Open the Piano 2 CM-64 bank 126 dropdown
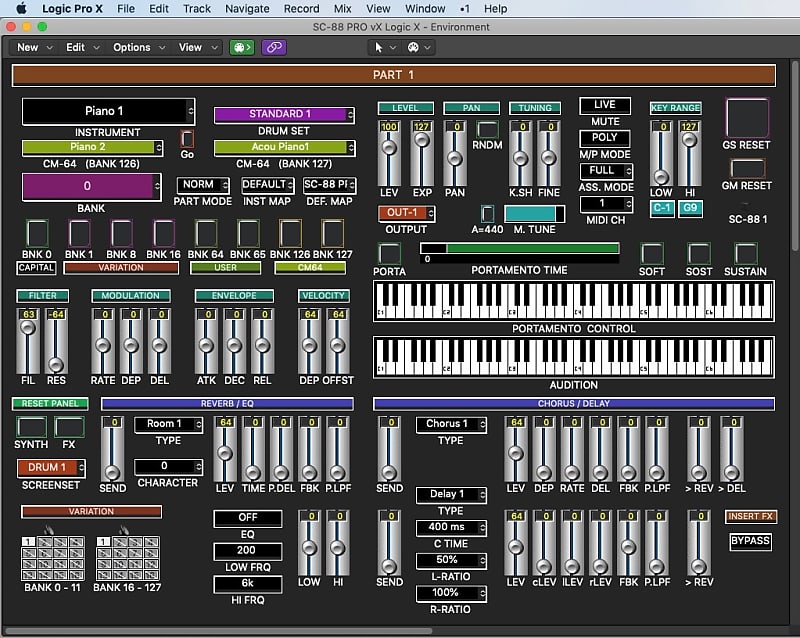Viewport: 800px width, 638px height. pos(92,148)
